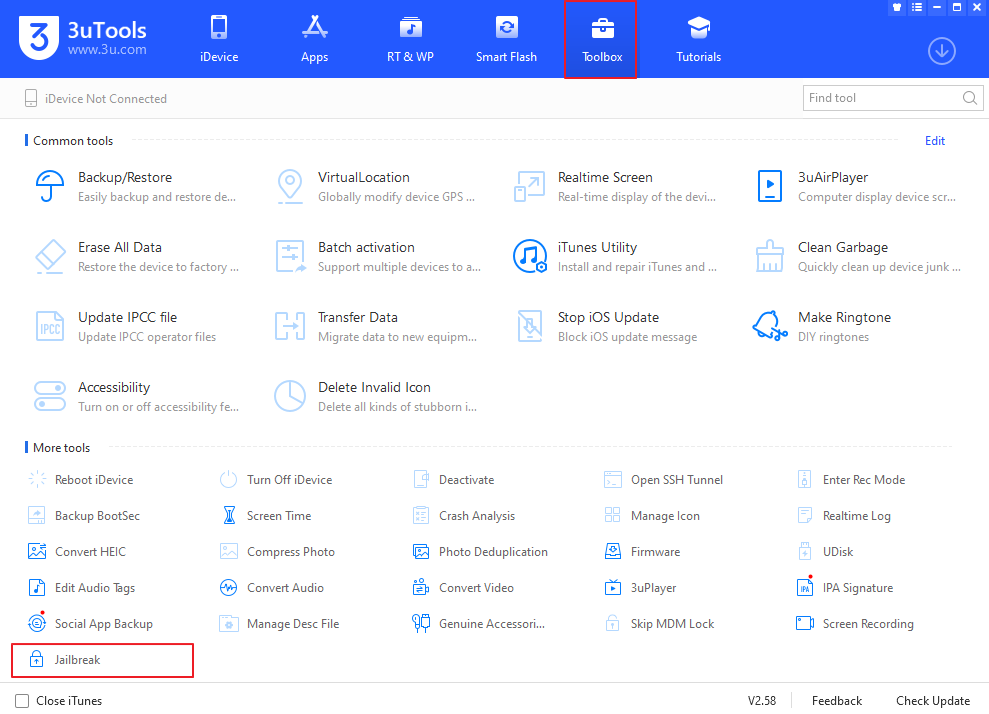This screenshot has height=714, width=989.
Task: Open Delete Invalid Icon tool
Action: click(x=290, y=396)
